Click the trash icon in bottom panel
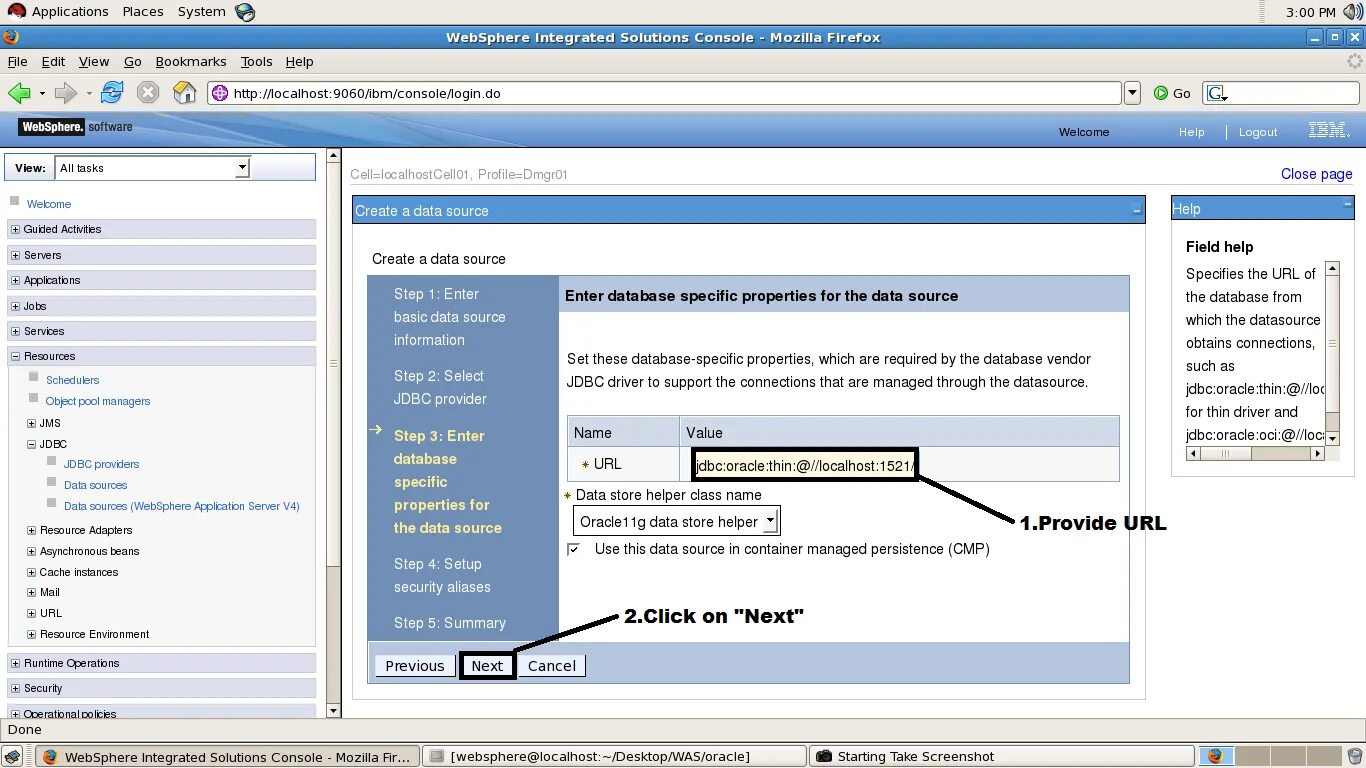 [x=1354, y=757]
